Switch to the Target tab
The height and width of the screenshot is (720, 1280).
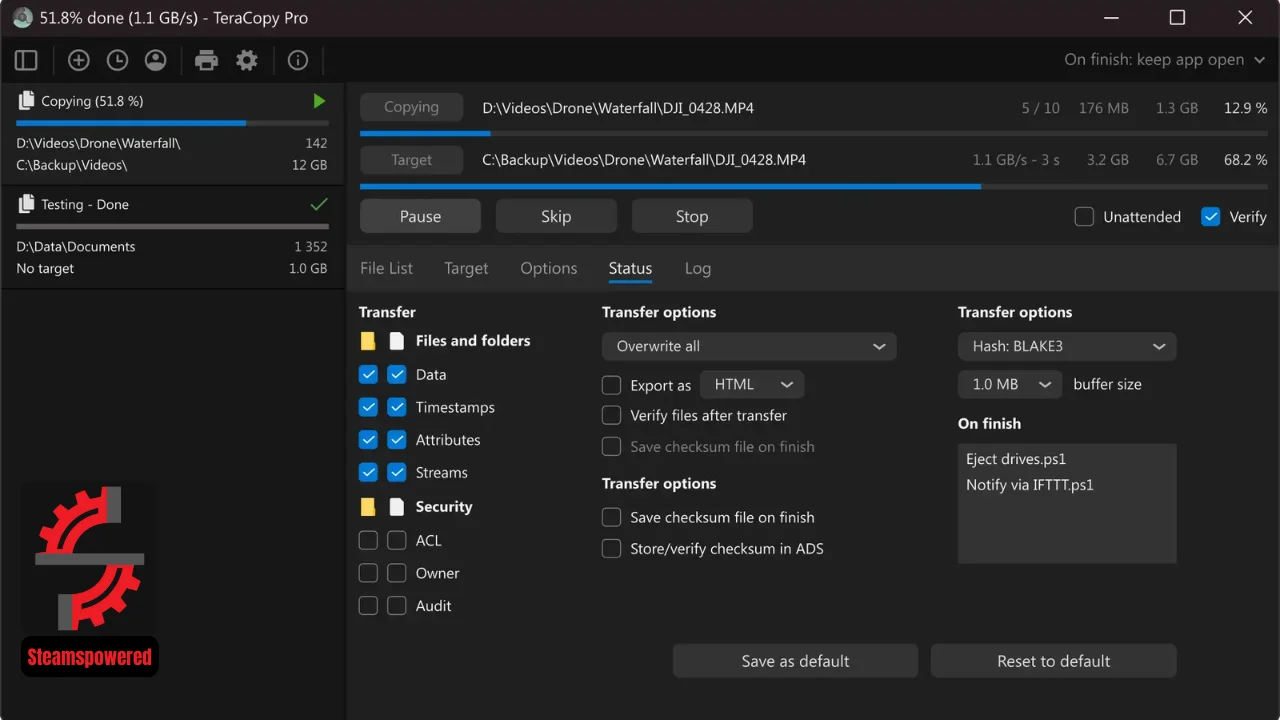pos(466,268)
